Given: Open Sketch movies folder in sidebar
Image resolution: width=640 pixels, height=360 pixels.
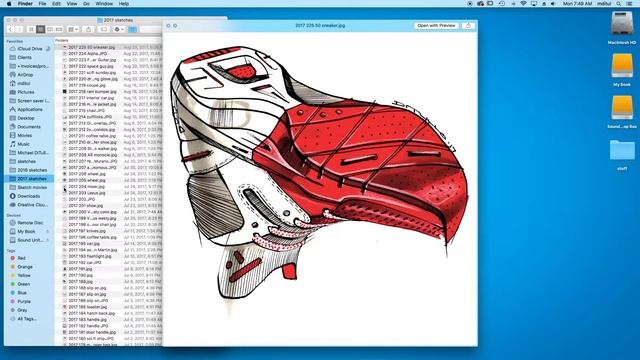Looking at the screenshot, I should (x=32, y=187).
